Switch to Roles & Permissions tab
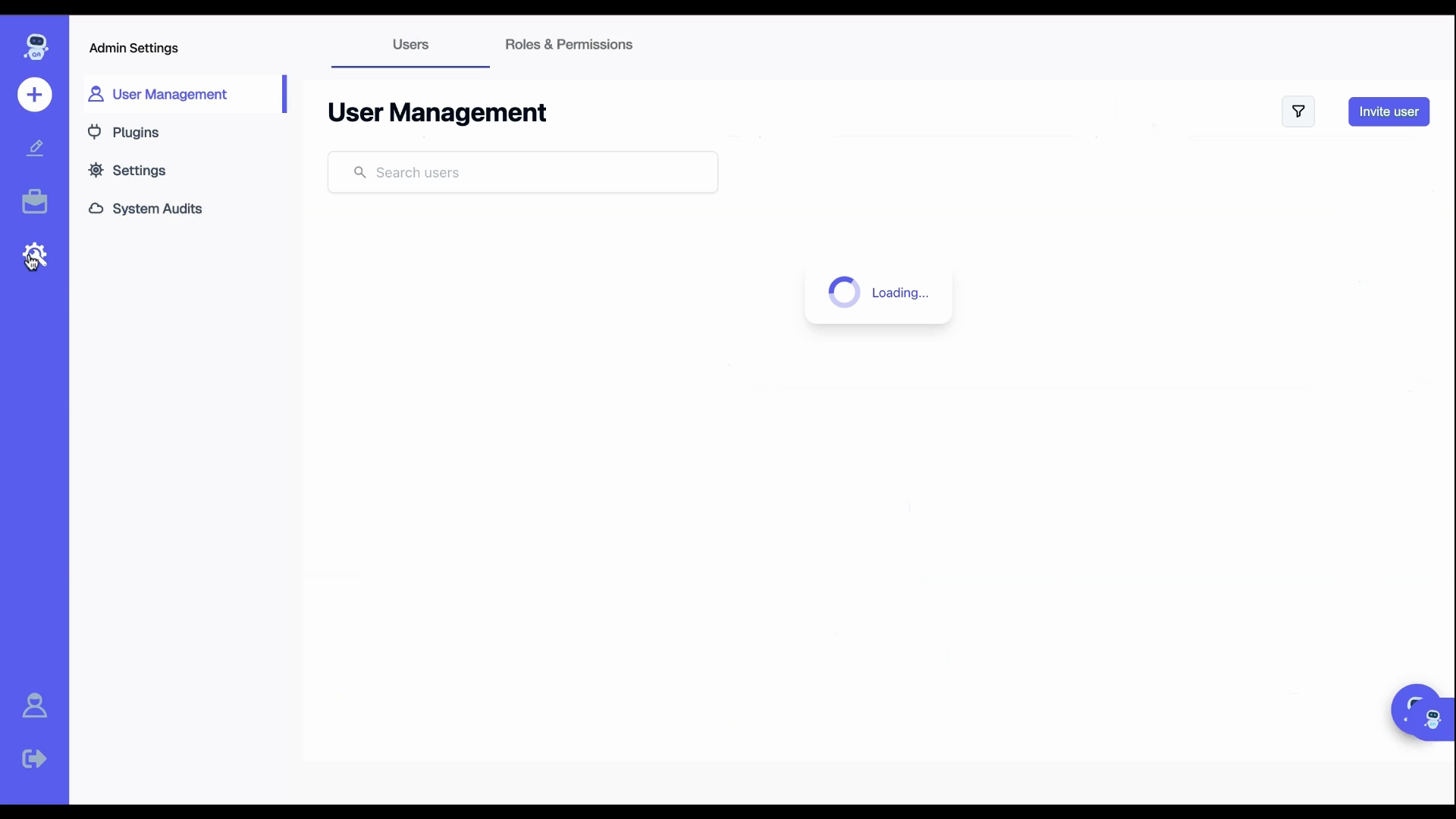This screenshot has height=819, width=1456. [x=569, y=45]
